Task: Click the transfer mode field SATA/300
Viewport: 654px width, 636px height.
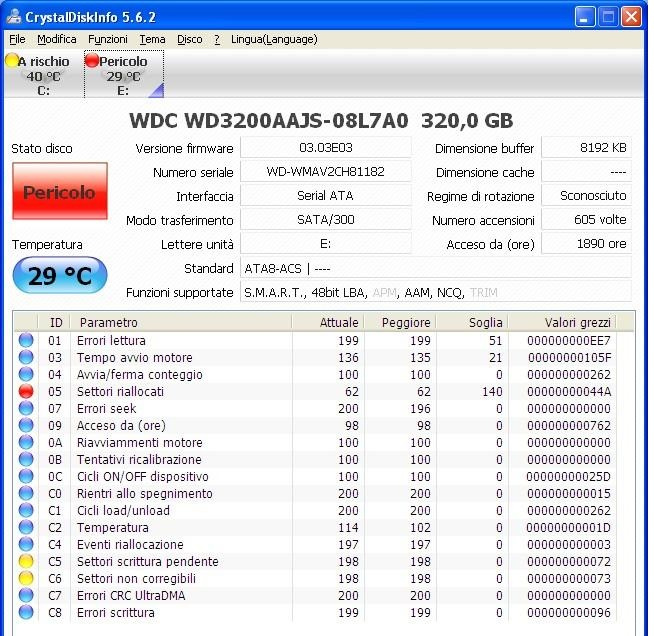Action: click(326, 220)
